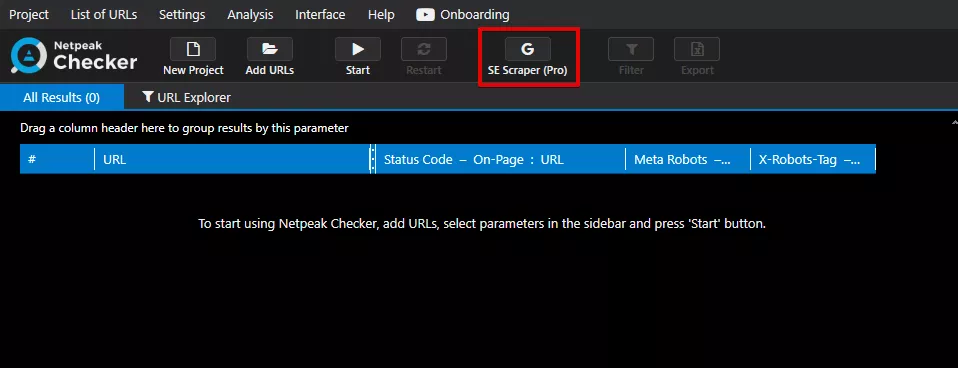The image size is (958, 368).
Task: Click the YouTube Onboarding icon
Action: (425, 15)
